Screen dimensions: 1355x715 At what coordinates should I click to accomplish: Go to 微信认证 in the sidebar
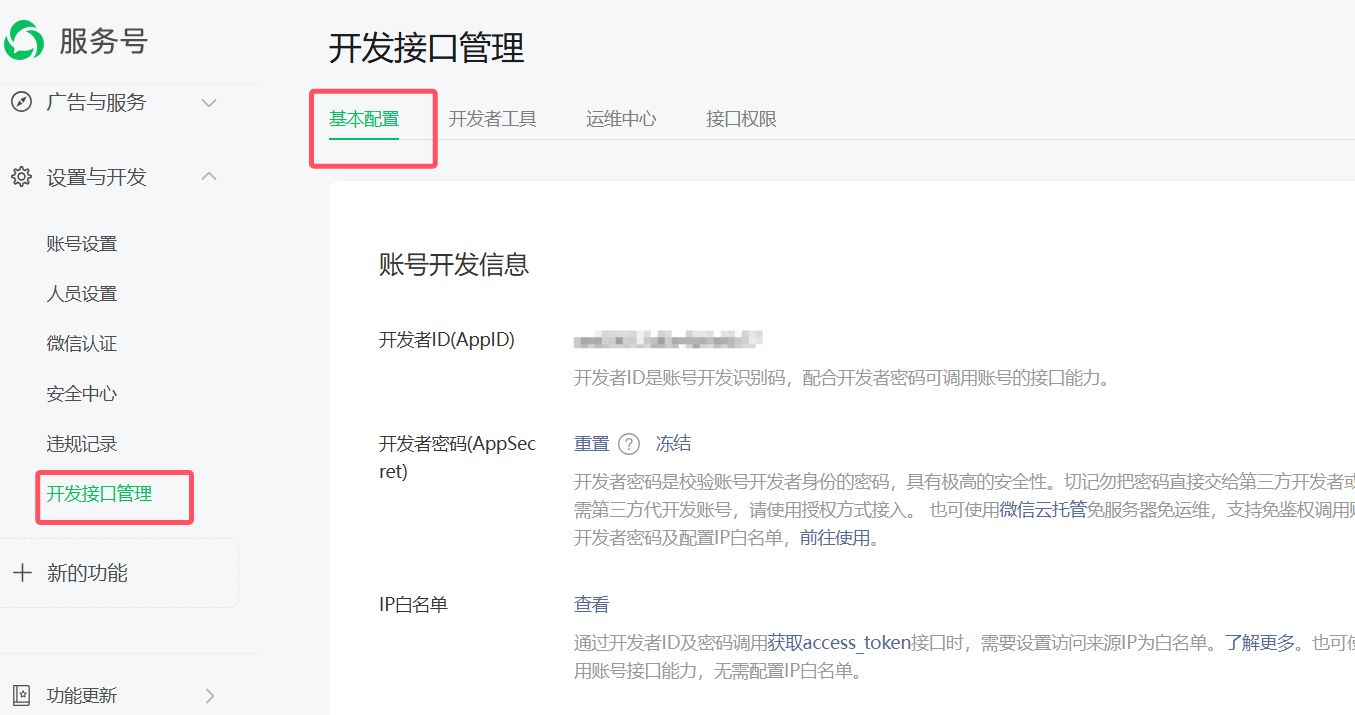82,344
